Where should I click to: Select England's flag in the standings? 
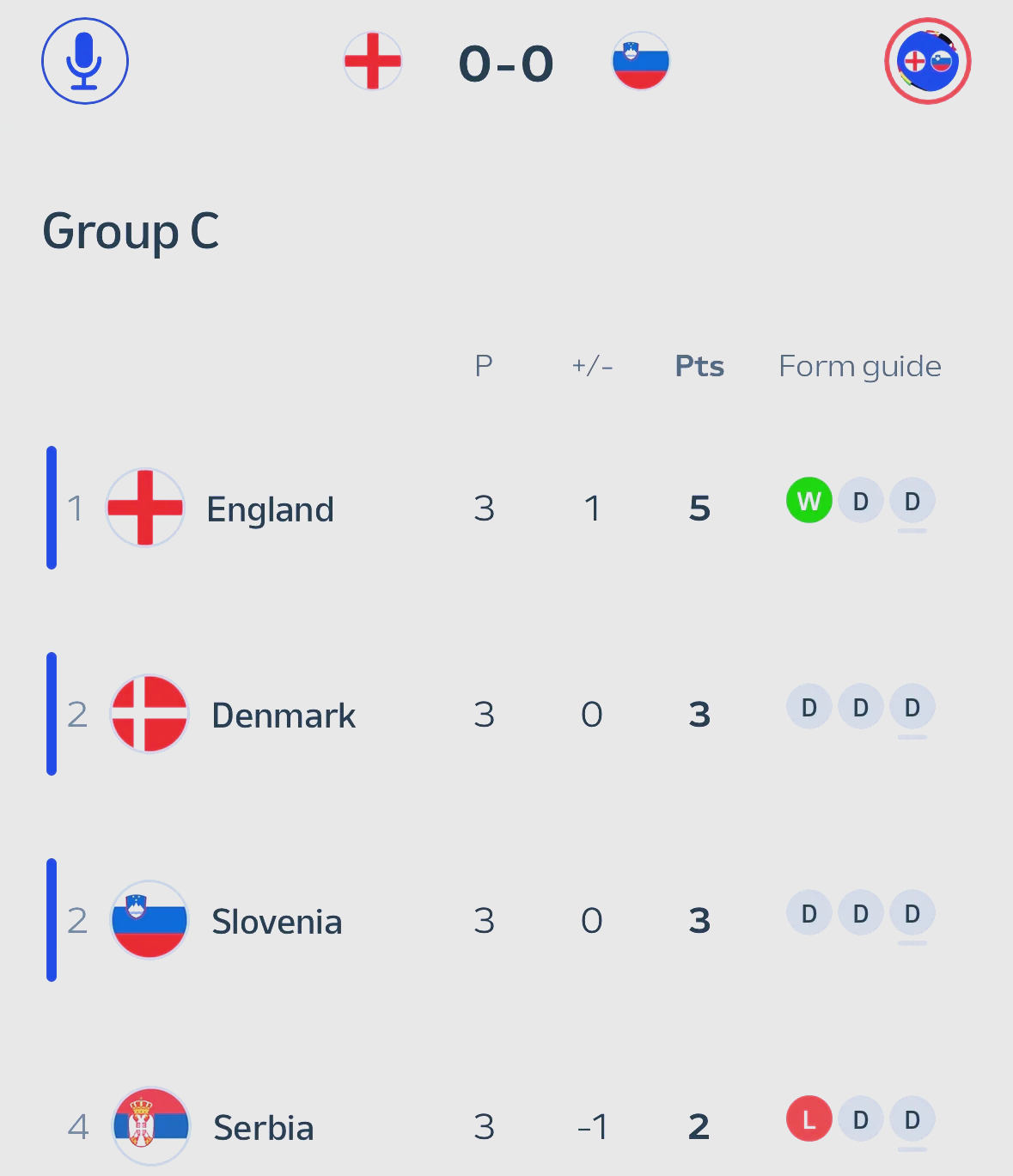click(x=145, y=508)
